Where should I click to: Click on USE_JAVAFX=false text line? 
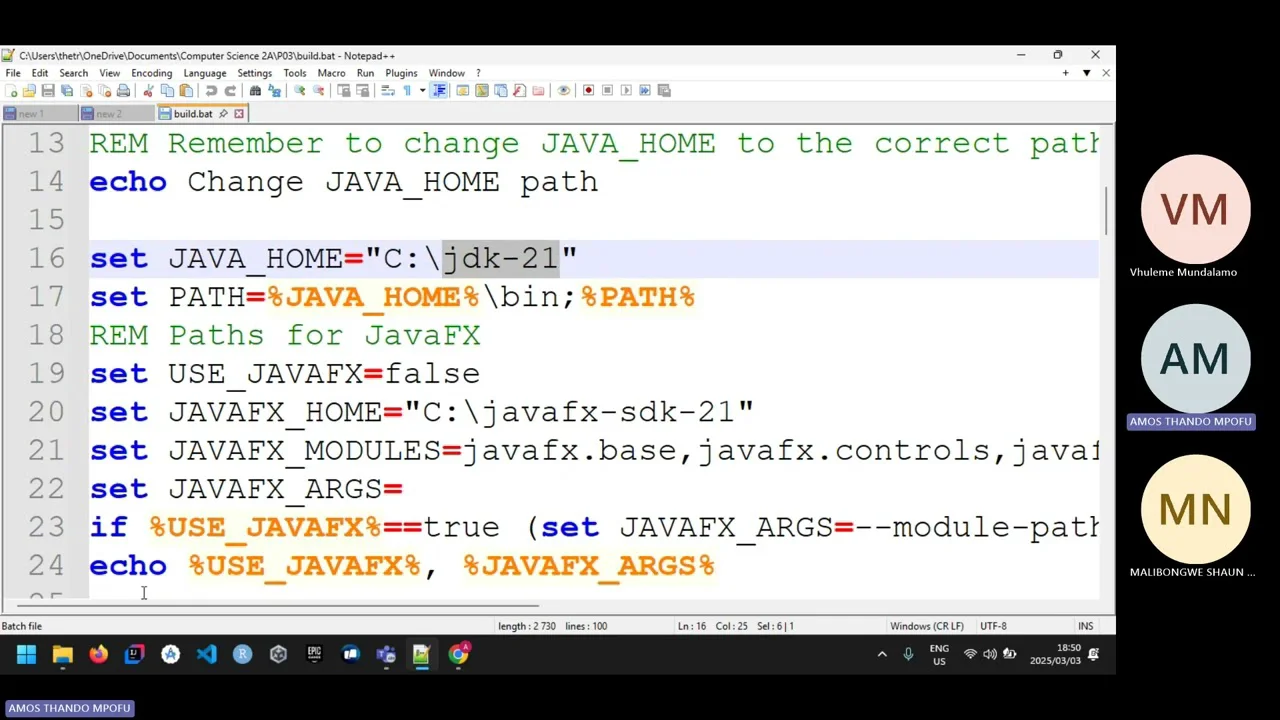pos(285,374)
